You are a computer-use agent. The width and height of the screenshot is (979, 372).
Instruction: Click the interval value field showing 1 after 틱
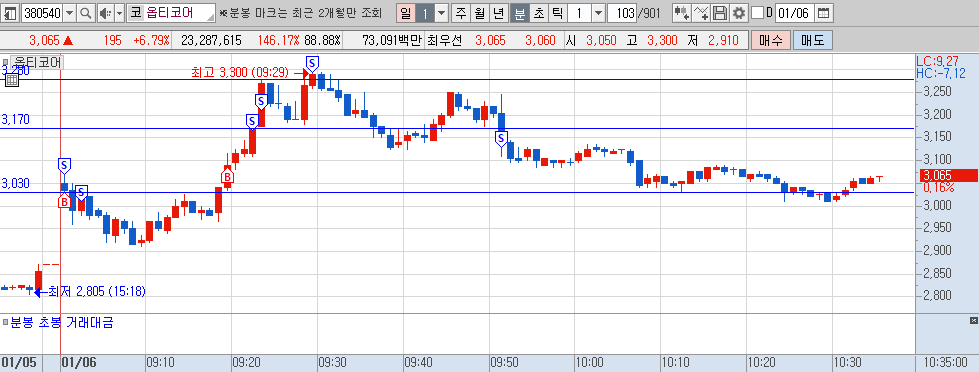point(579,12)
